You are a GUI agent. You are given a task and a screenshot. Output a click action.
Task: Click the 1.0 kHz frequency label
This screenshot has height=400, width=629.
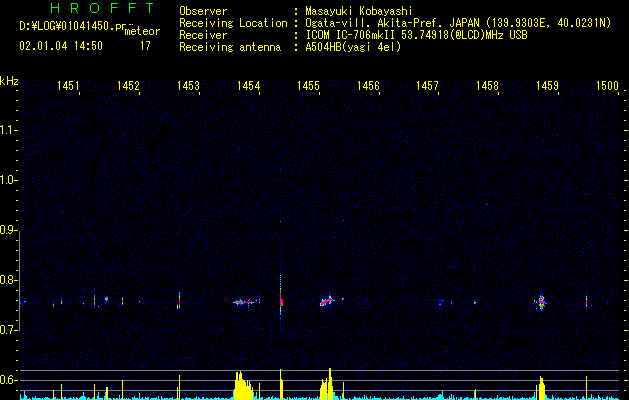(8, 180)
